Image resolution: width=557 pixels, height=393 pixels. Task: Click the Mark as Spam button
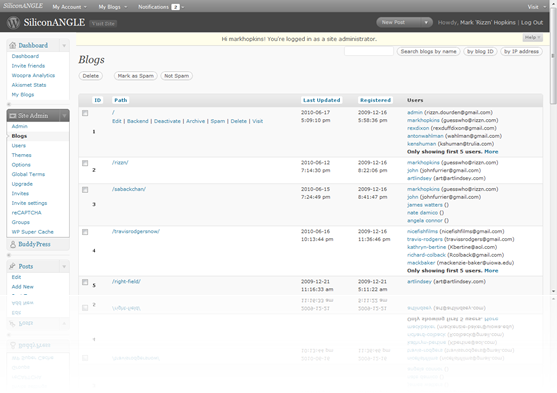[x=135, y=76]
